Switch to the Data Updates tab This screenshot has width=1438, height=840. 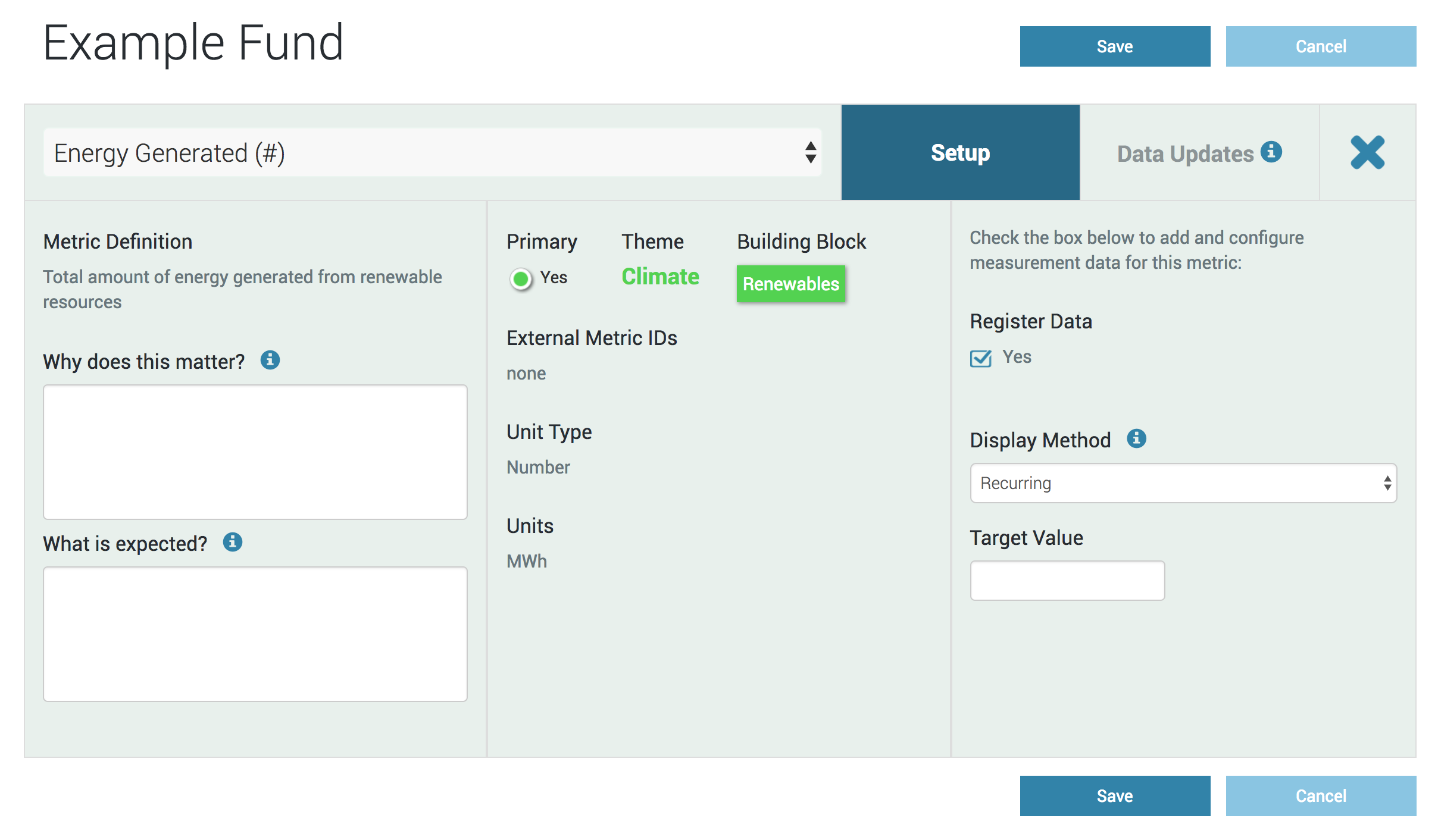pyautogui.click(x=1186, y=153)
